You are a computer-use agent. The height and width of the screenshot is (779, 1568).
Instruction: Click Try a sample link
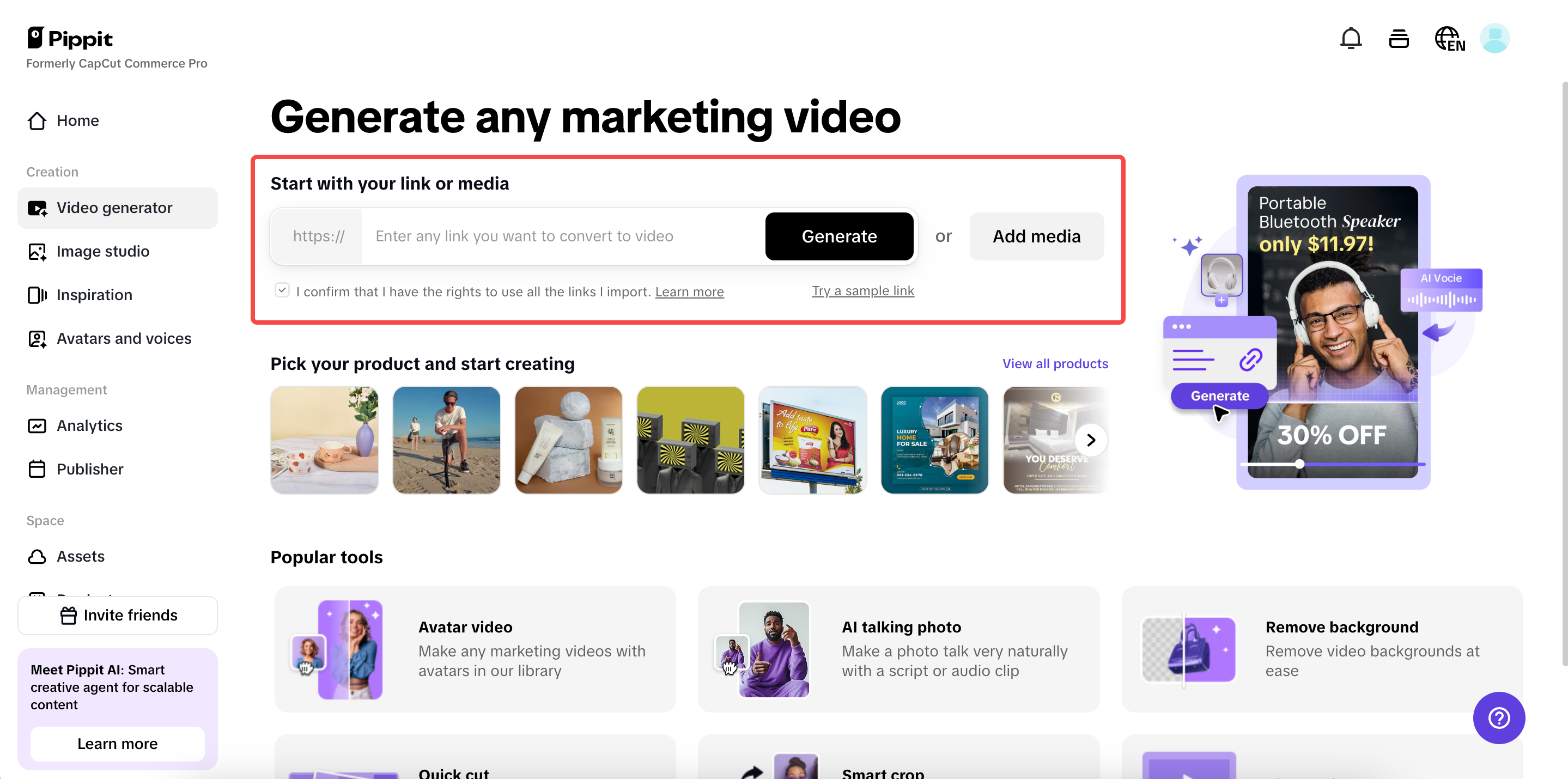(862, 291)
